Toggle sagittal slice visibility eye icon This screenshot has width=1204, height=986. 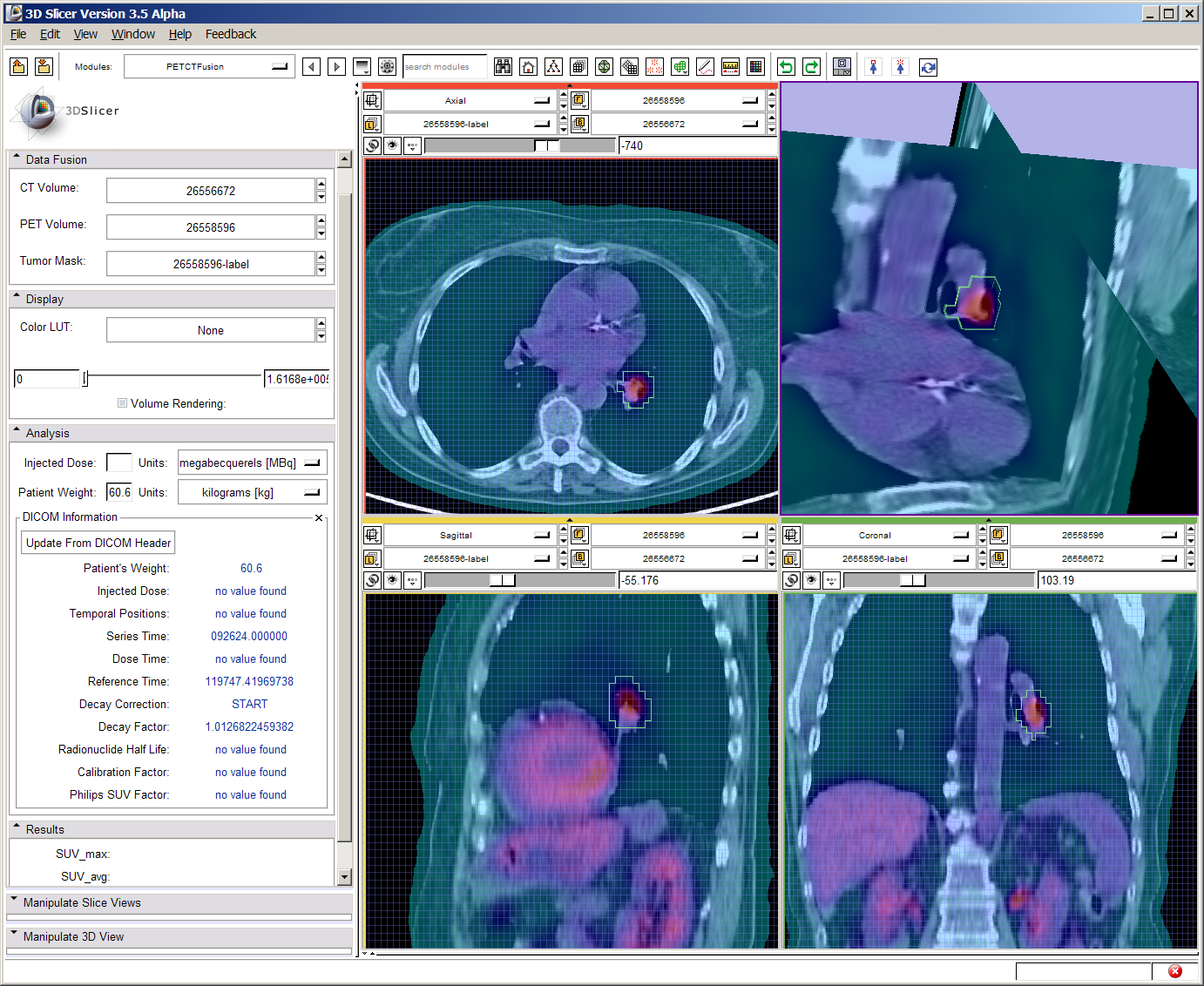393,580
